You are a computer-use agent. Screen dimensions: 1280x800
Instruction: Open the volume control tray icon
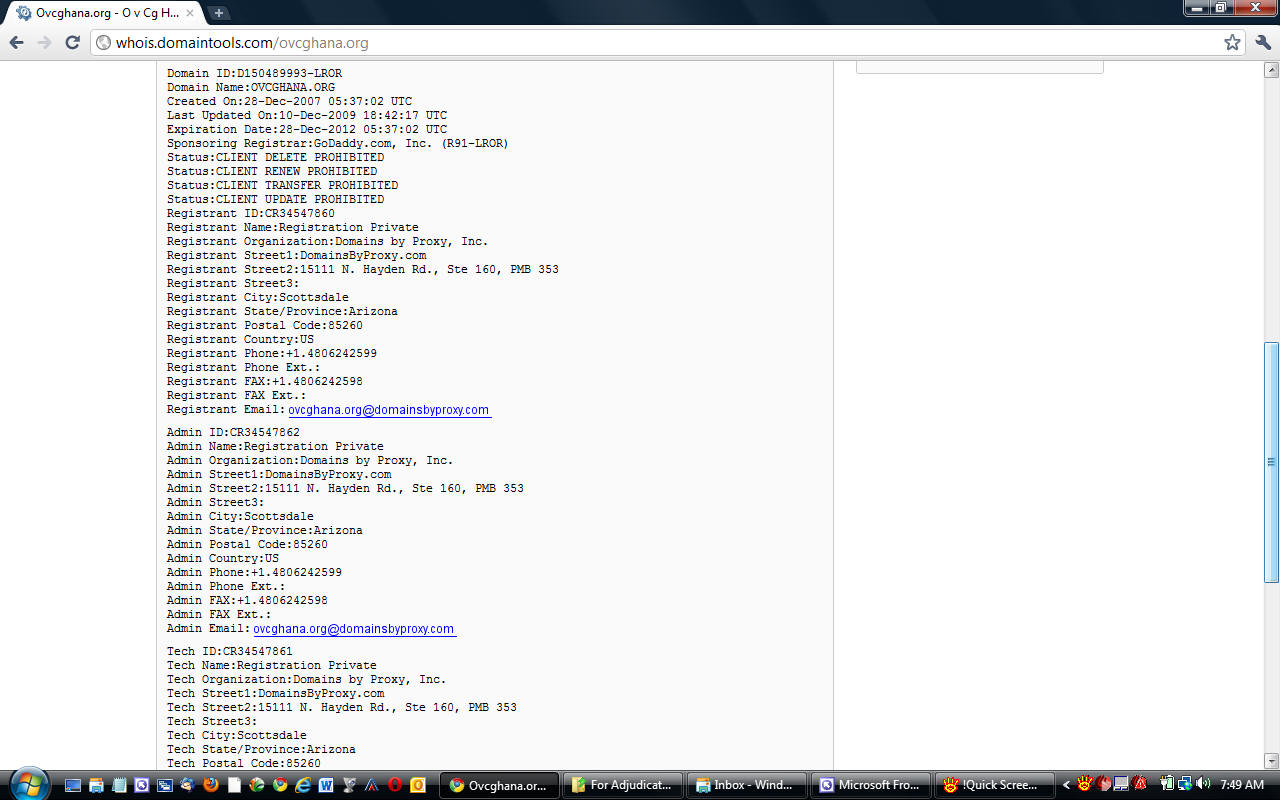coord(1203,784)
